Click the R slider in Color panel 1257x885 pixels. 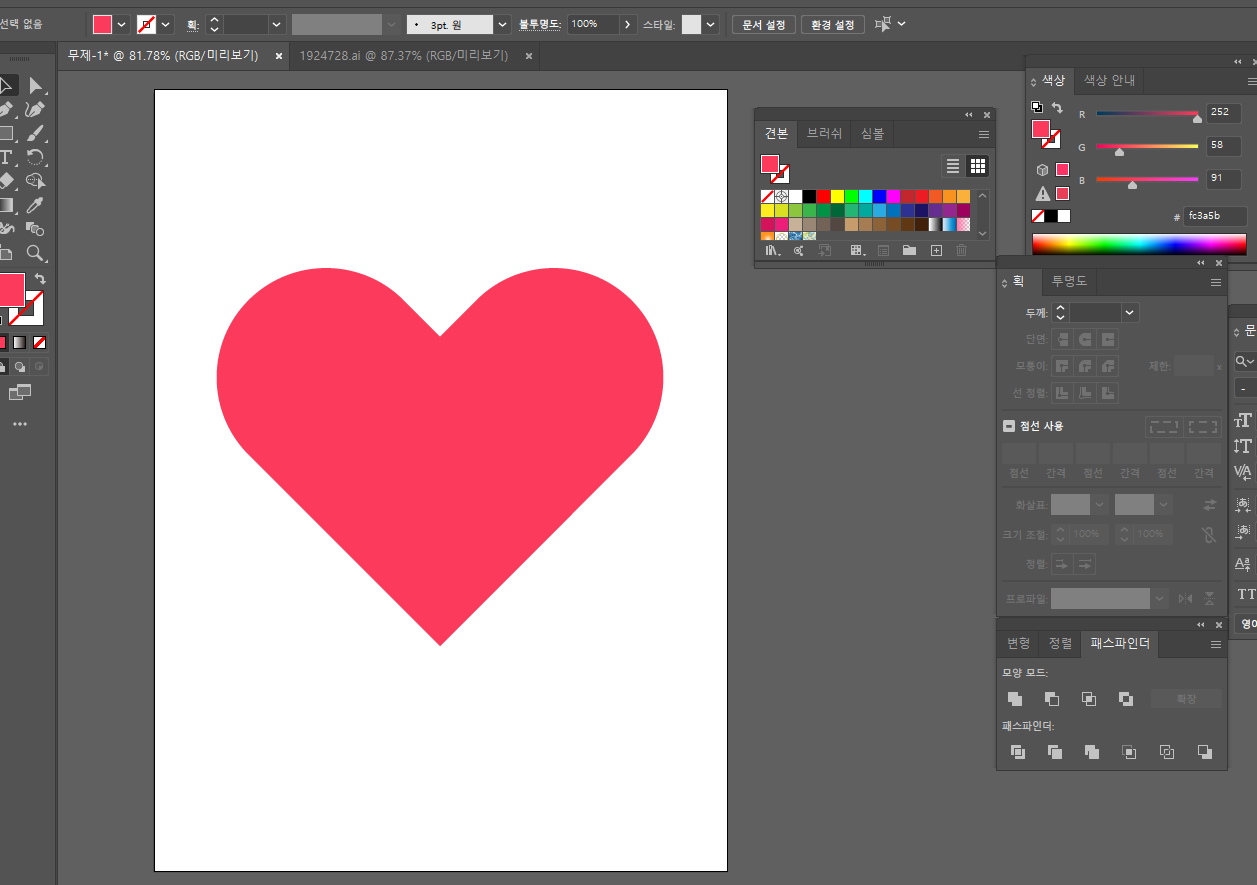[x=1147, y=114]
